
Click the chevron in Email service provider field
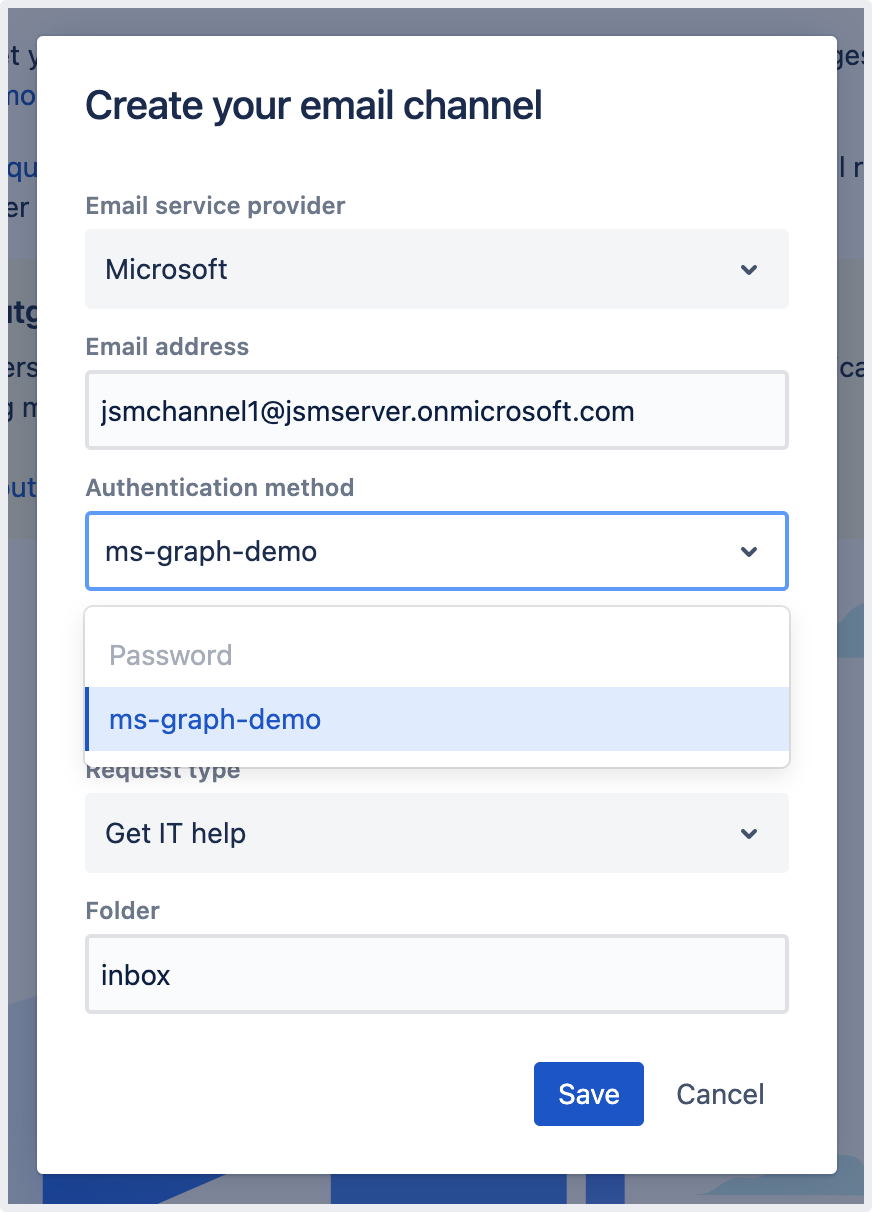click(x=748, y=270)
